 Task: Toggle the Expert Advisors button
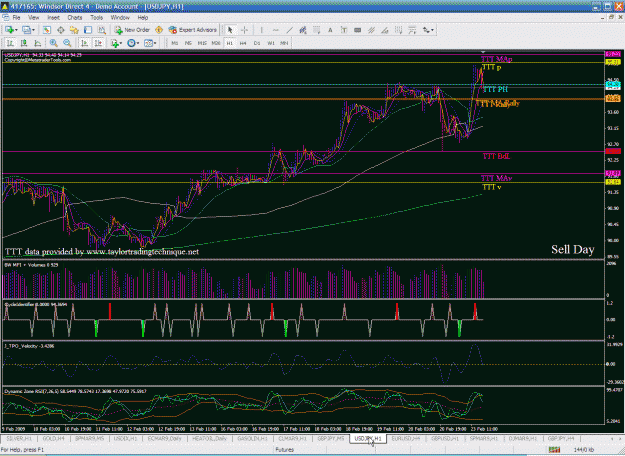(x=193, y=30)
